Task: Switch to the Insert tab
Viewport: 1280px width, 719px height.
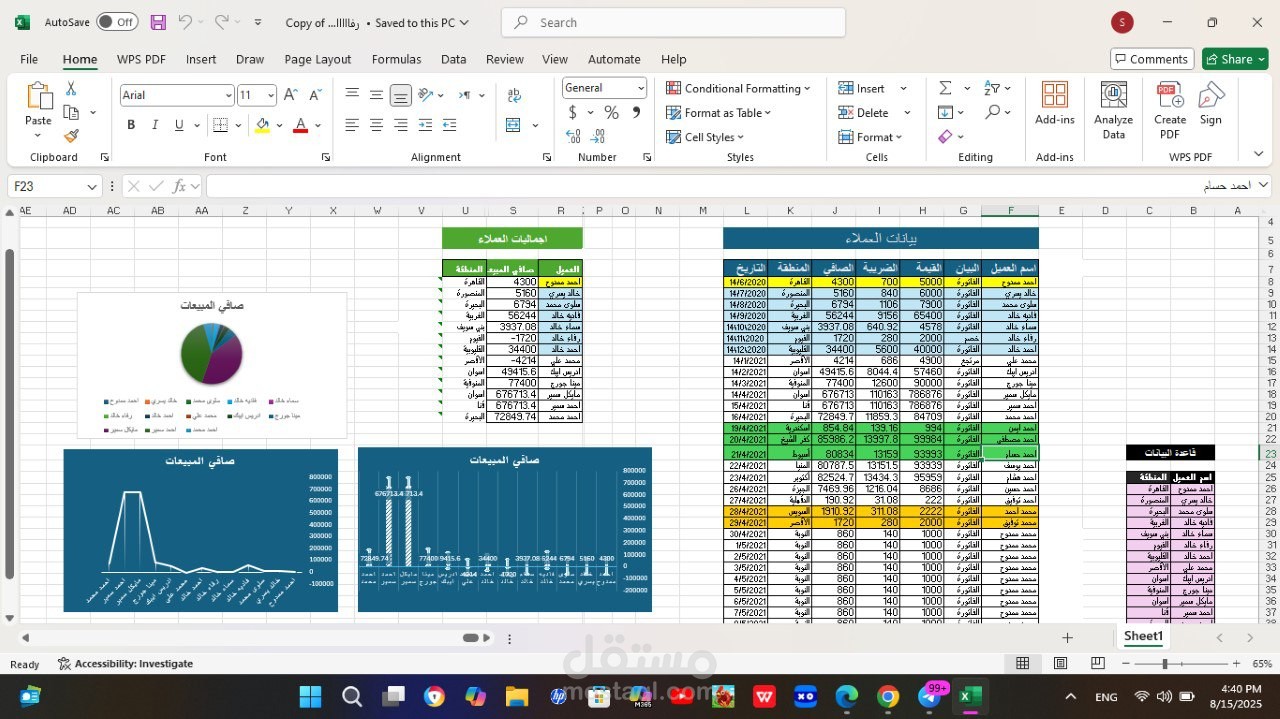Action: tap(200, 59)
